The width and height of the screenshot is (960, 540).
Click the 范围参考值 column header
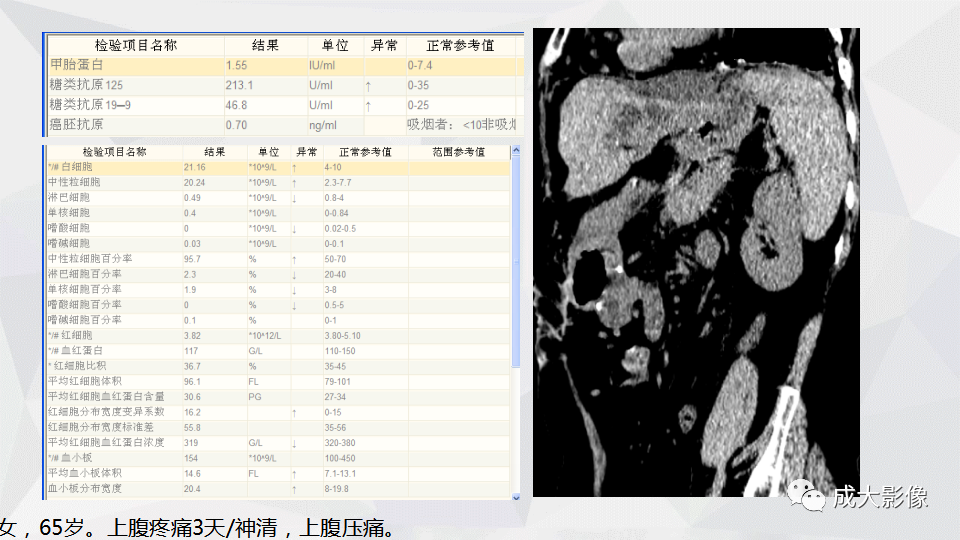(459, 152)
